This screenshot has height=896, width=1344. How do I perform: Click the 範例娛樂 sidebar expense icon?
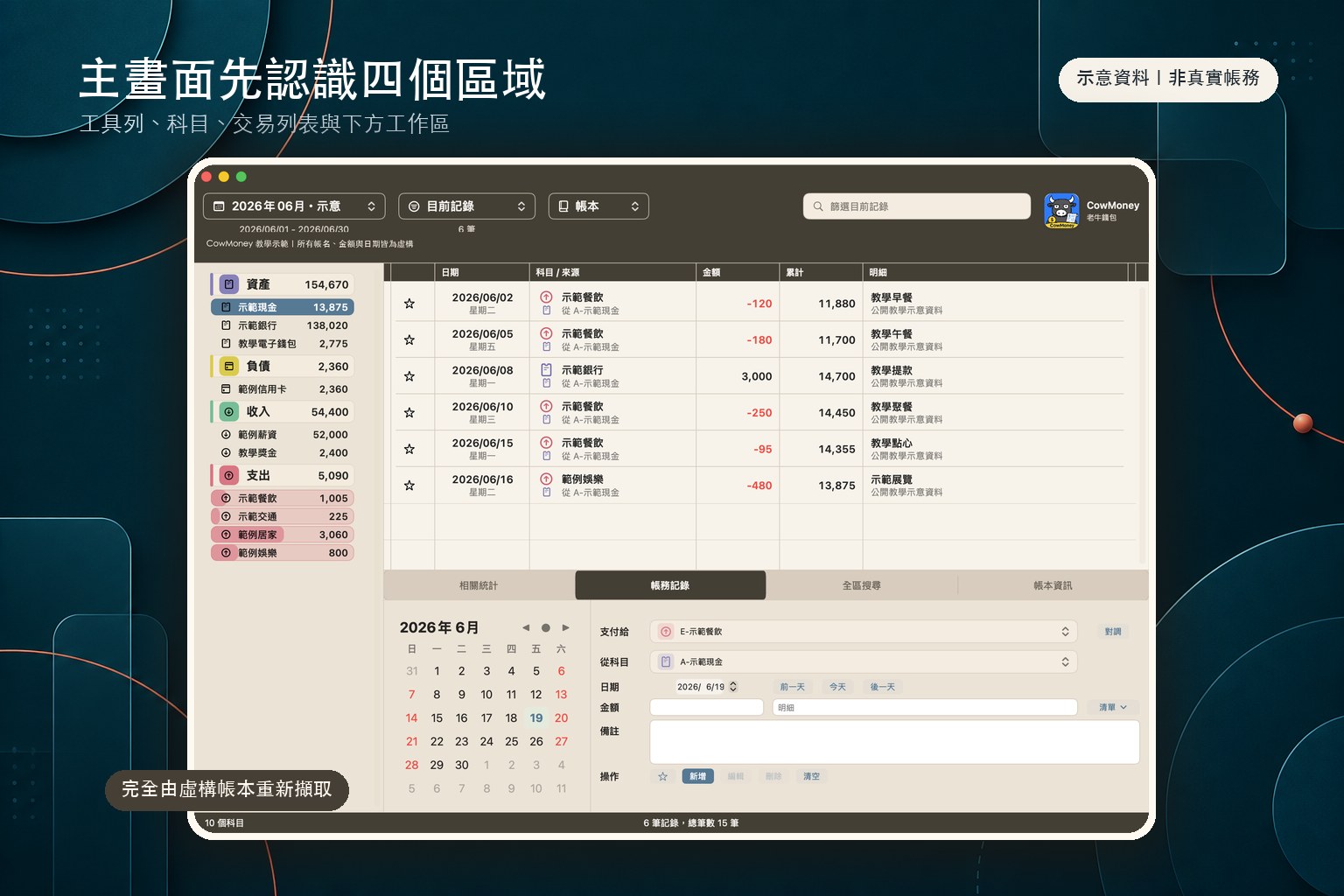(226, 553)
